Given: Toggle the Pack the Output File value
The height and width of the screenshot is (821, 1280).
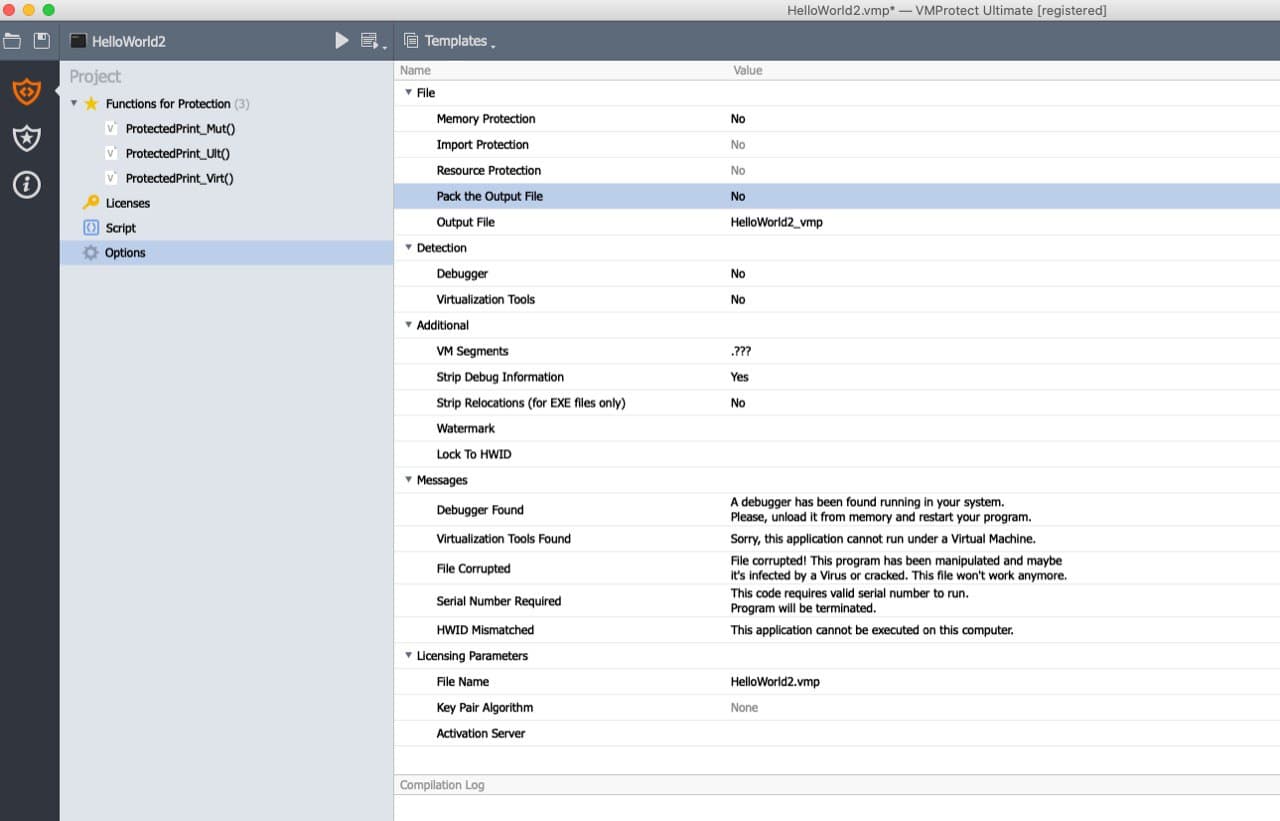Looking at the screenshot, I should (738, 197).
